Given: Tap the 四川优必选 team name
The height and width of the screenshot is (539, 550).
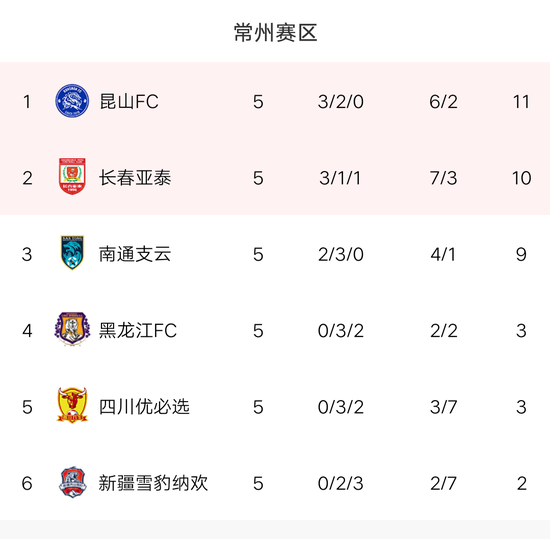Looking at the screenshot, I should click(x=144, y=407).
